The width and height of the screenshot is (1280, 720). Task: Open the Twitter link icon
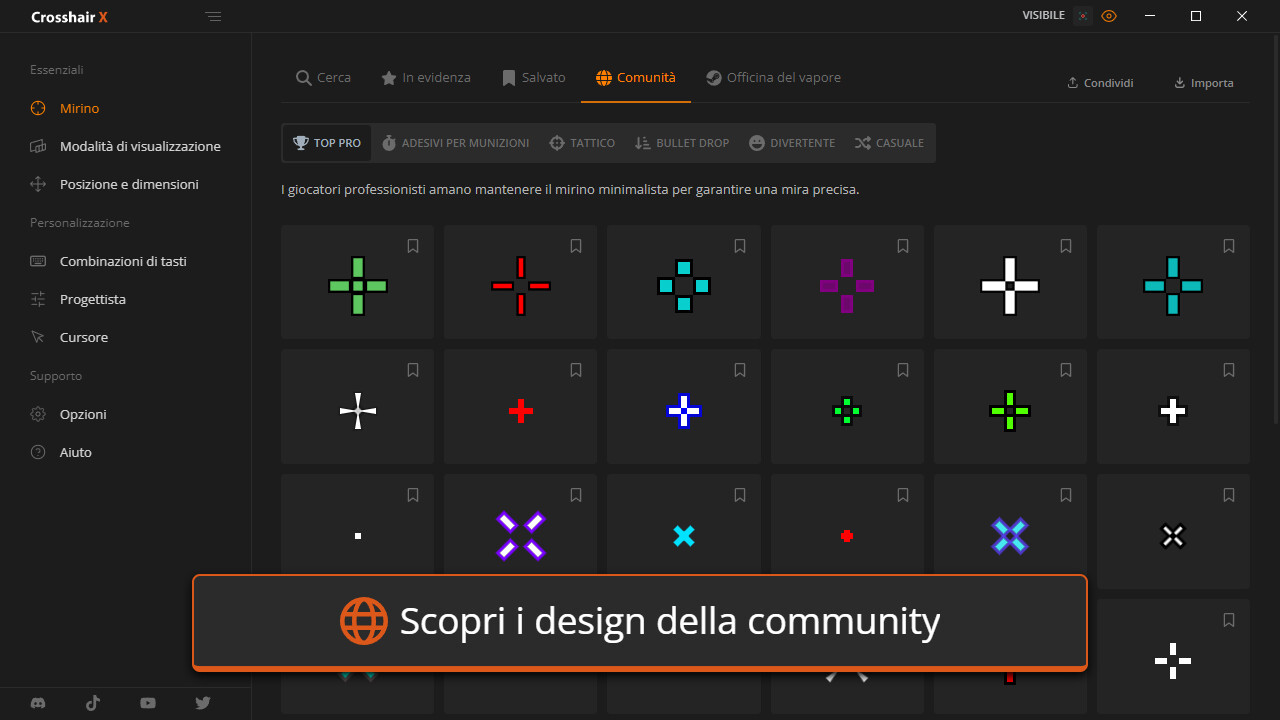[203, 703]
